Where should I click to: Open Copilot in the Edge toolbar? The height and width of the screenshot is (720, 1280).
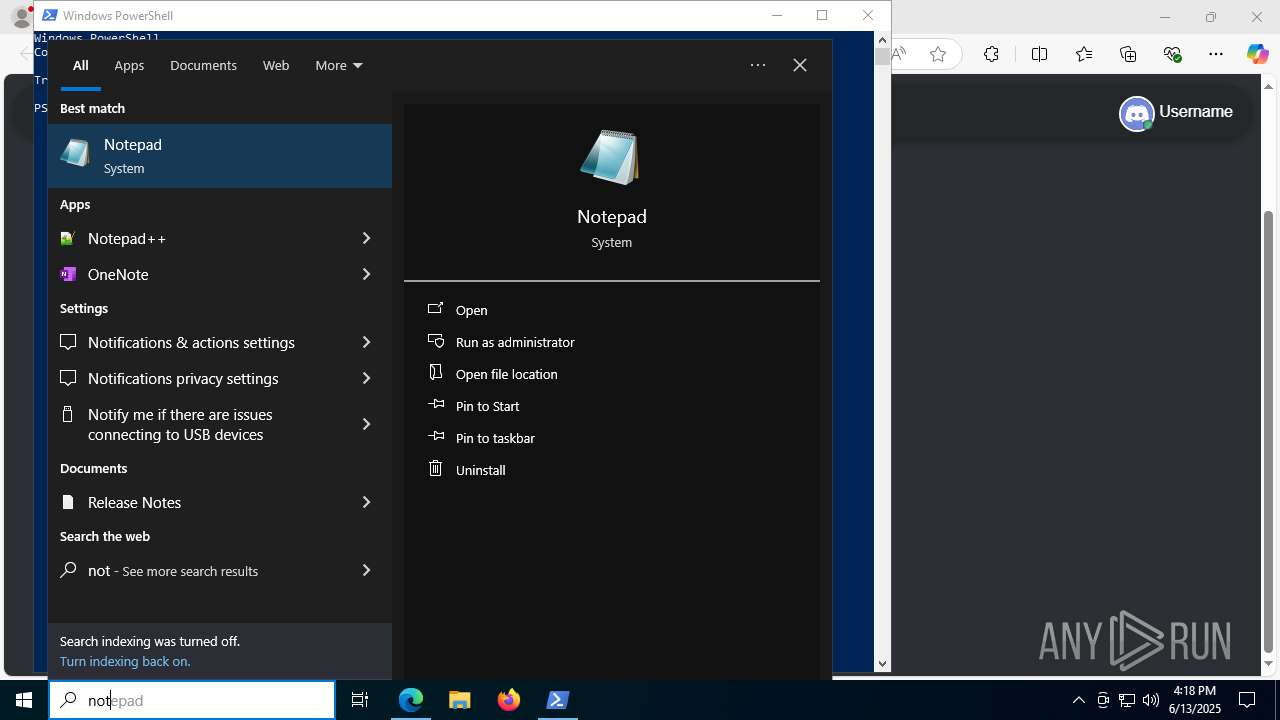point(1257,54)
